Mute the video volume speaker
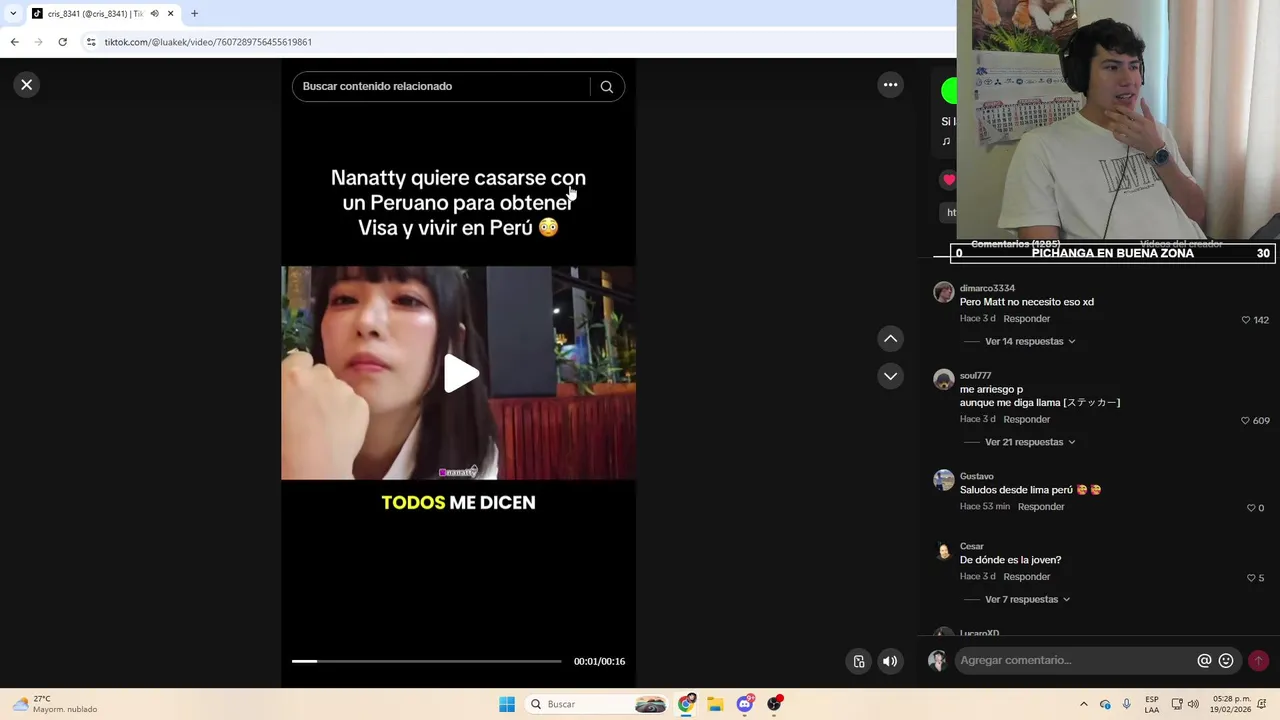Screen dimensions: 1280x720 890,661
